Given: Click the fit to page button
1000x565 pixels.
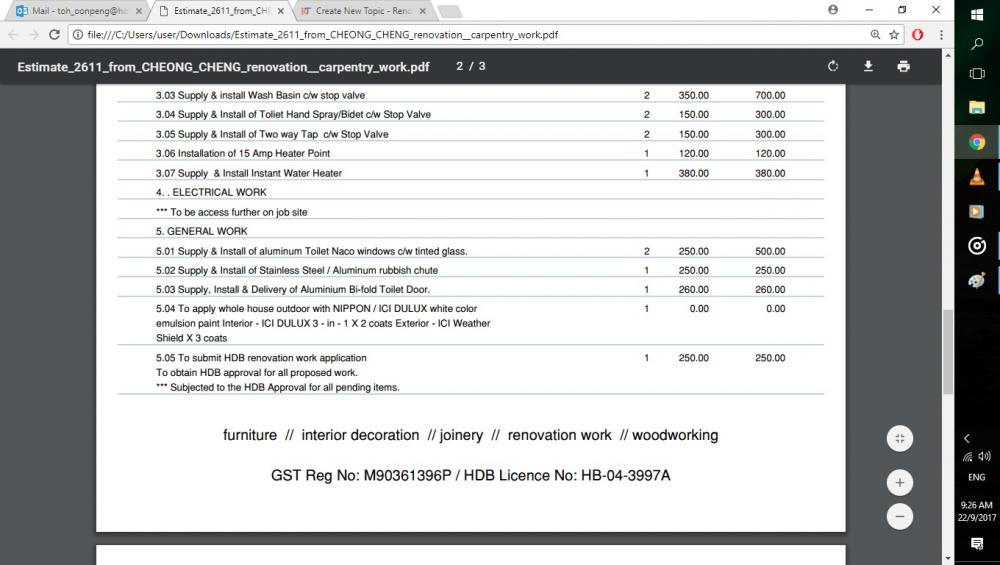Looking at the screenshot, I should [x=900, y=439].
